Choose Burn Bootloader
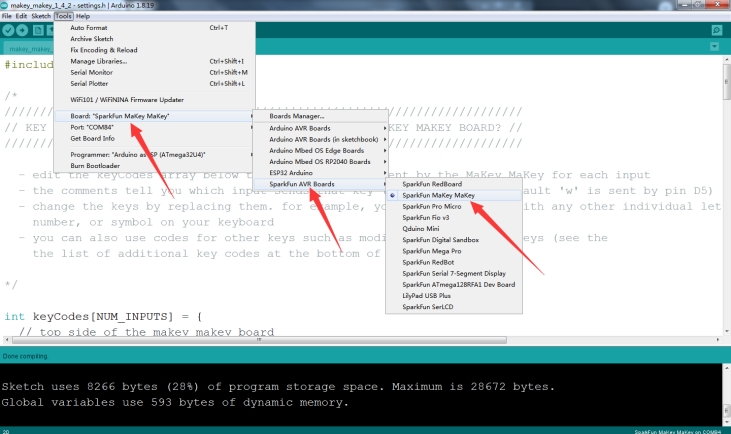This screenshot has width=731, height=434. 155,165
